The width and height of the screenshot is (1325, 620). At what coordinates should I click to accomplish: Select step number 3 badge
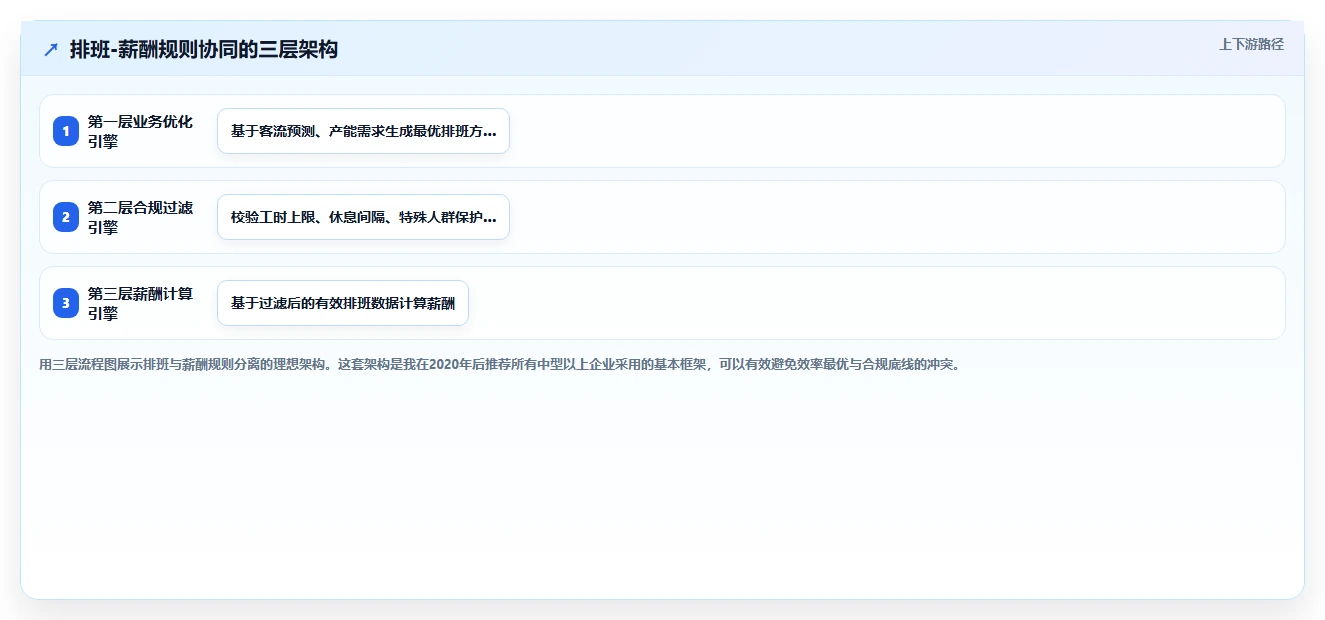[66, 303]
